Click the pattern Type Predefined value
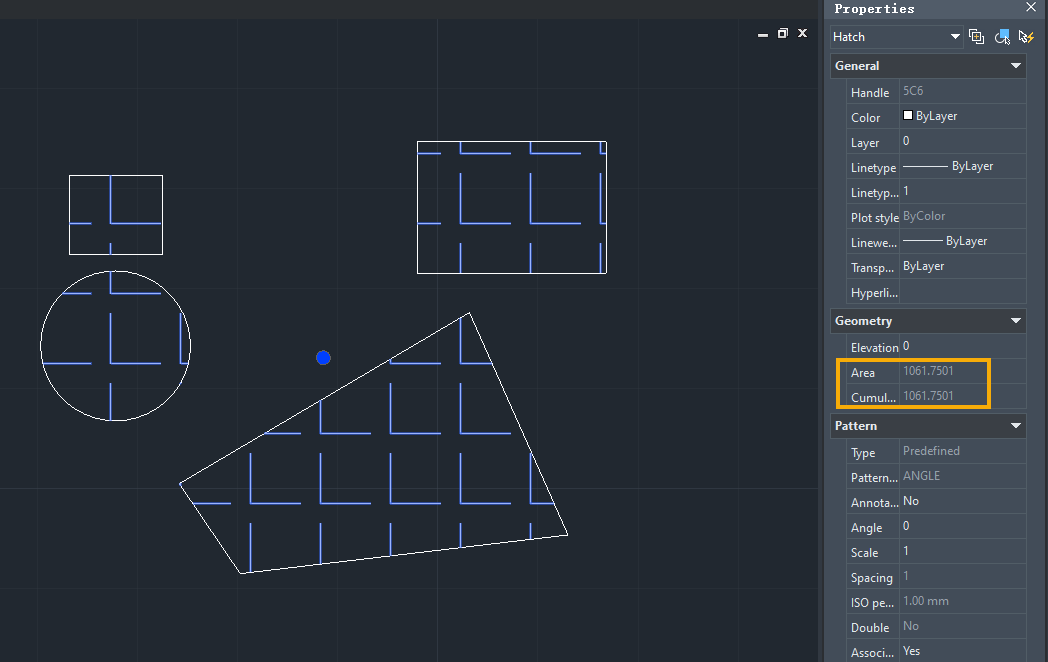The image size is (1048, 662). [931, 451]
